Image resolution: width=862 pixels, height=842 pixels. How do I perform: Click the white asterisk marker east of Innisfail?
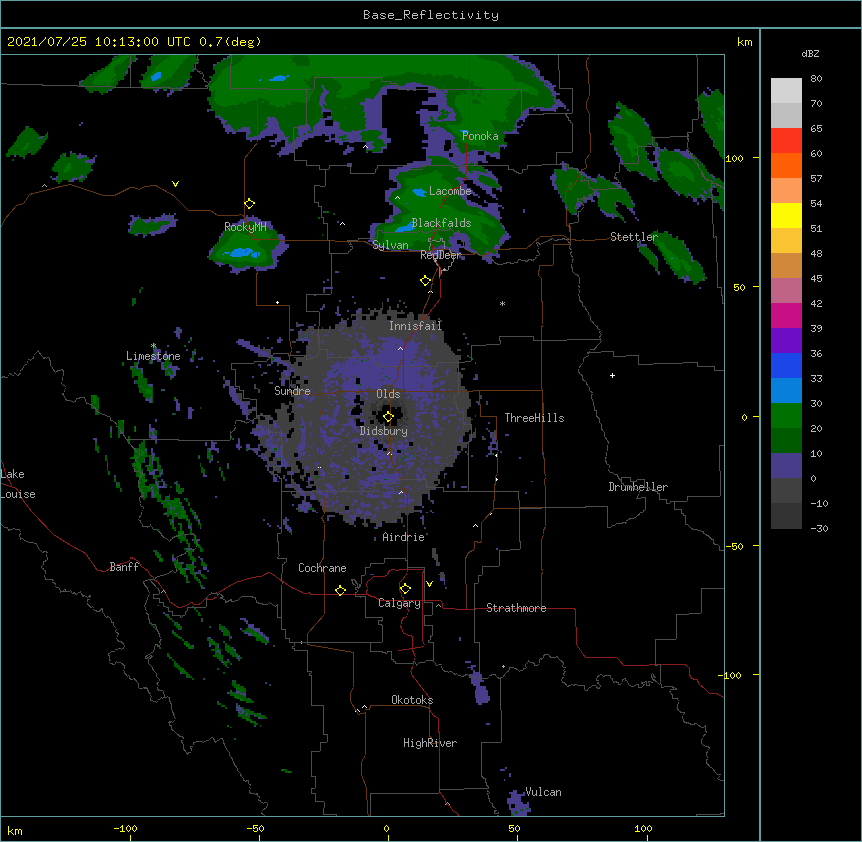(x=502, y=303)
